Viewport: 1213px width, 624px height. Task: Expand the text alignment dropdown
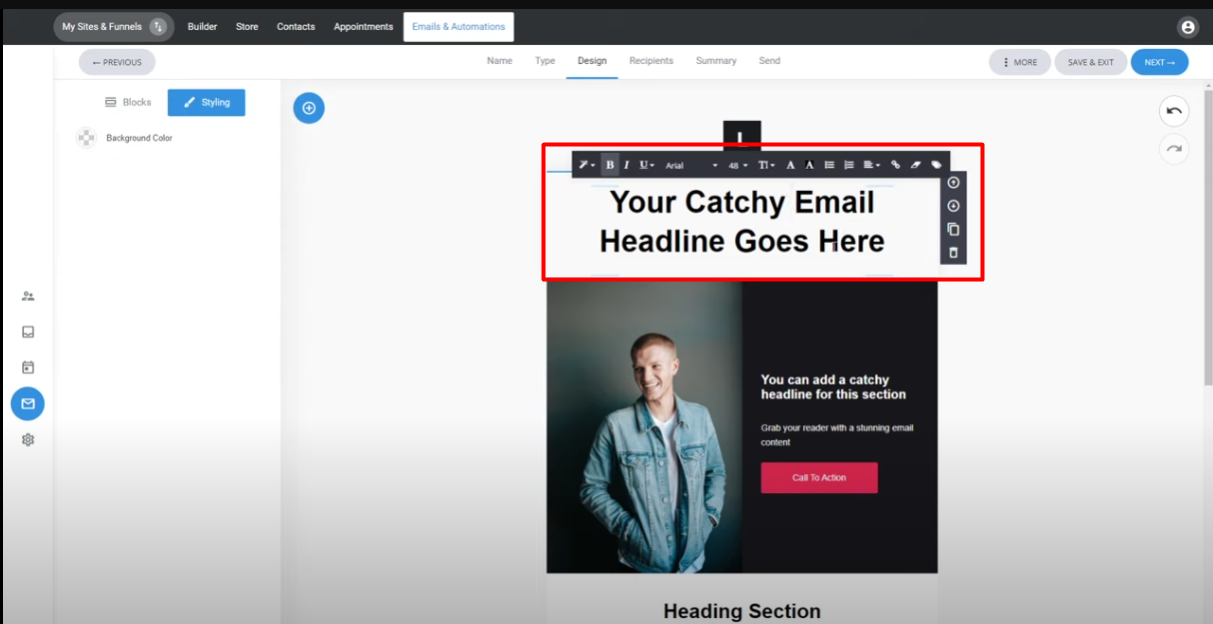[871, 165]
